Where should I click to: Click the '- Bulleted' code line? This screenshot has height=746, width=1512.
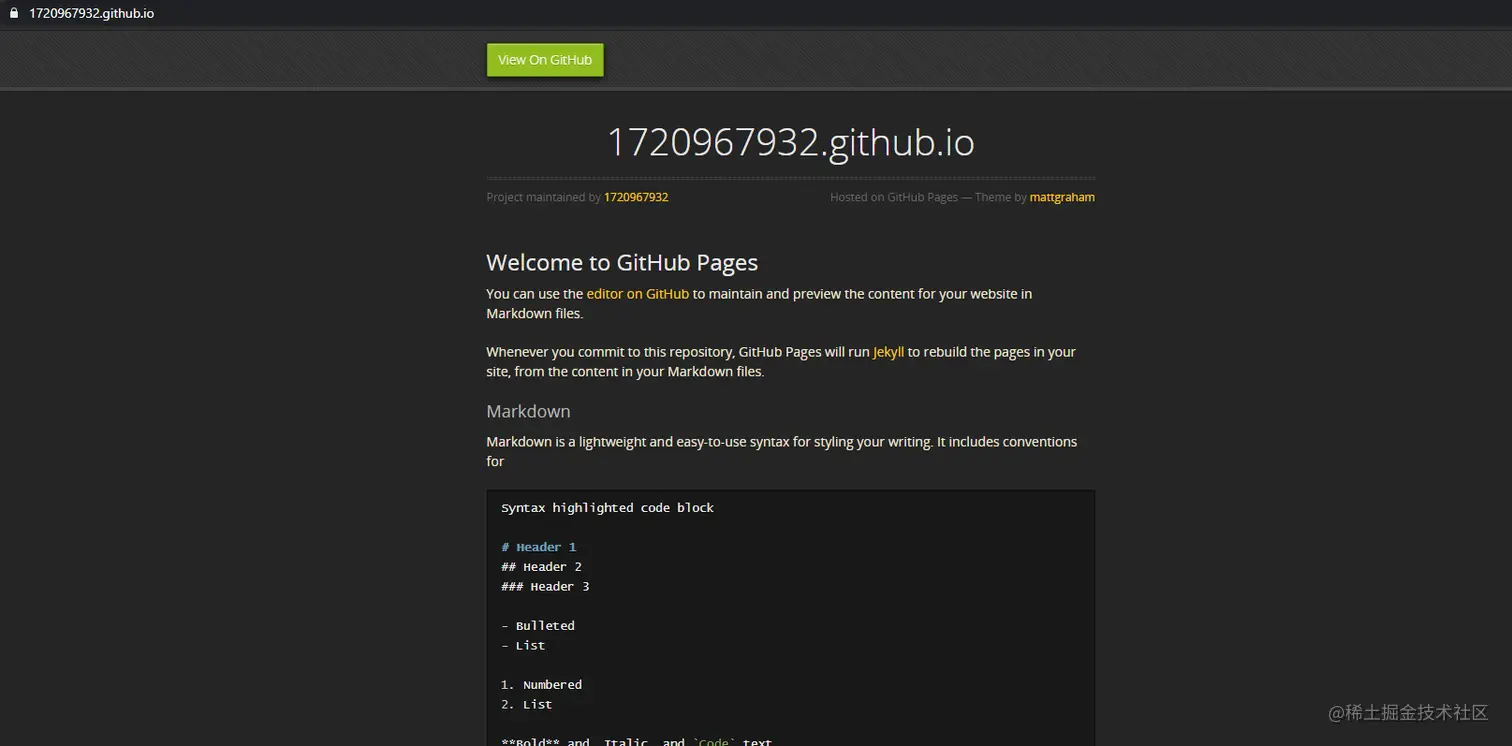(538, 626)
